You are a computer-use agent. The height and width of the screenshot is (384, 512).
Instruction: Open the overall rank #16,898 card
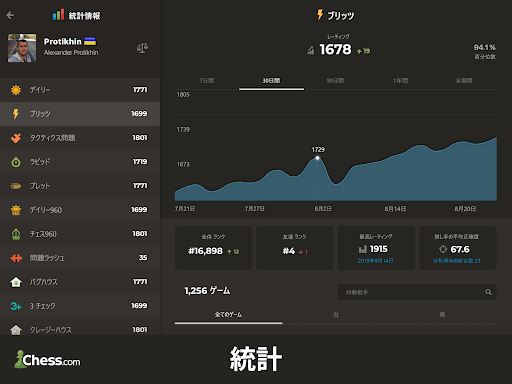[x=213, y=248]
